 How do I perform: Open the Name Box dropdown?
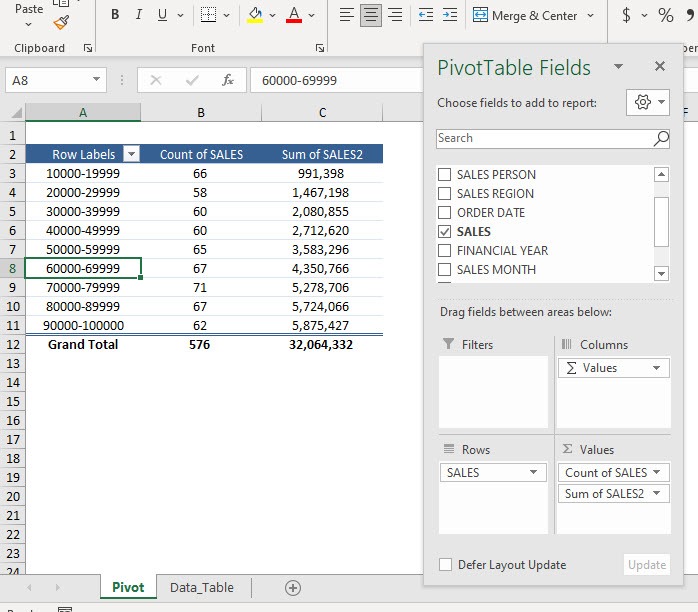click(96, 80)
